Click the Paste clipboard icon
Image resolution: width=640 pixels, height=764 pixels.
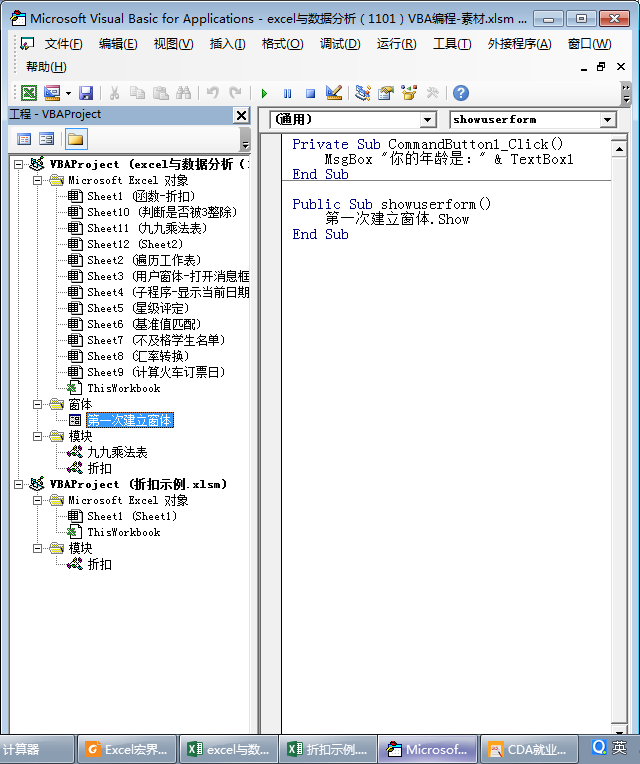161,93
